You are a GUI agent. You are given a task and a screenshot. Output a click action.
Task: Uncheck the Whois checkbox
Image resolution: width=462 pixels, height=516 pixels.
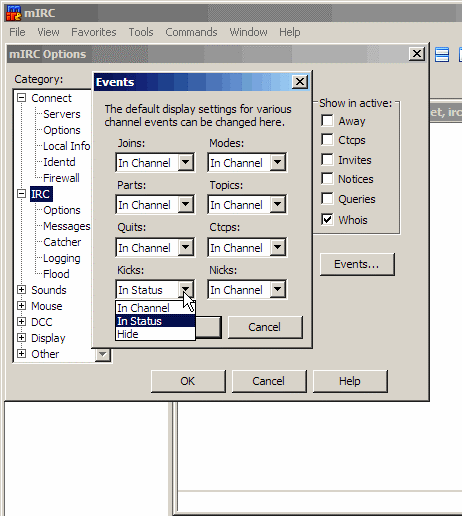tap(327, 219)
